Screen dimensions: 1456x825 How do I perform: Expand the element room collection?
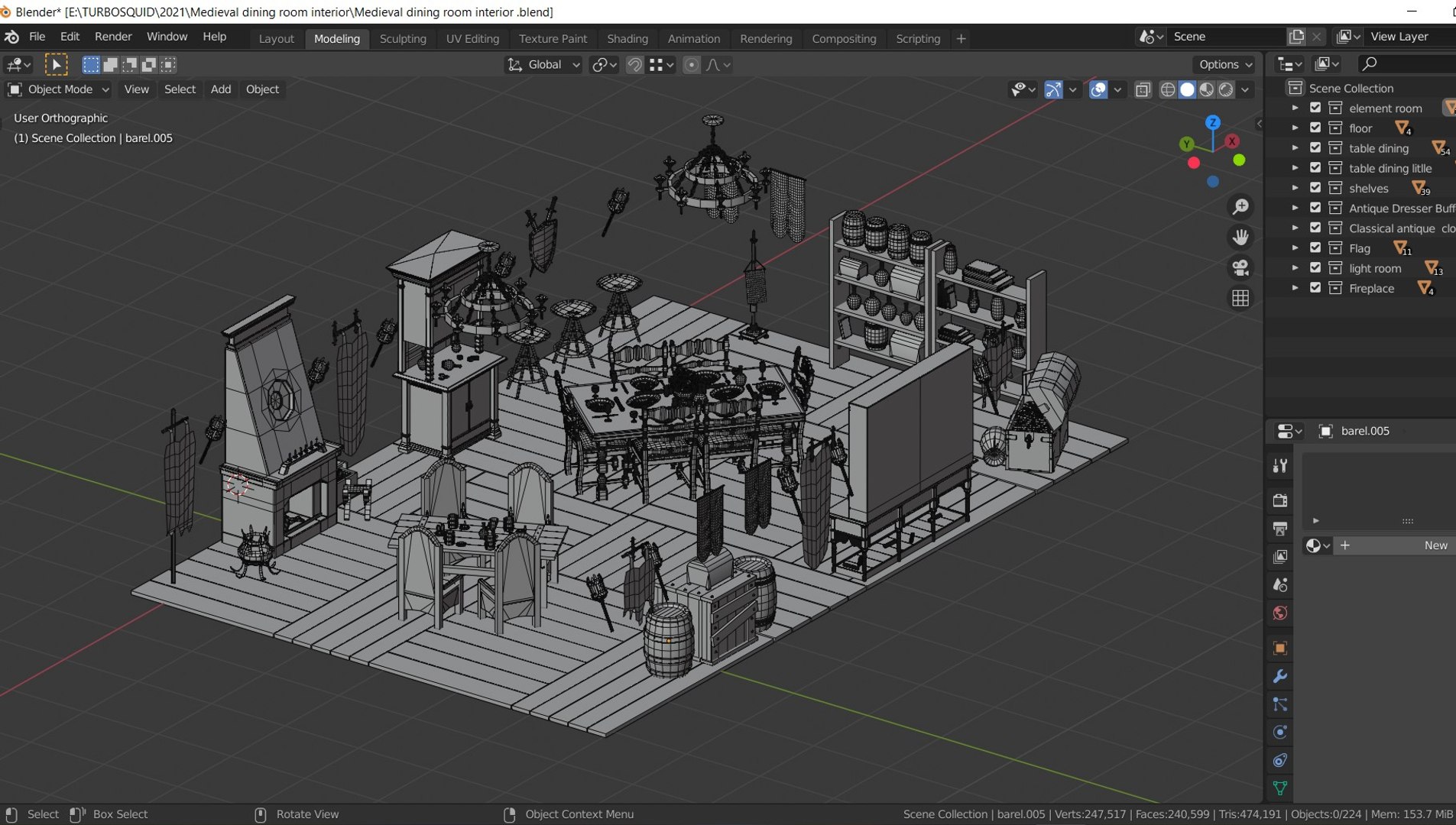(x=1295, y=108)
